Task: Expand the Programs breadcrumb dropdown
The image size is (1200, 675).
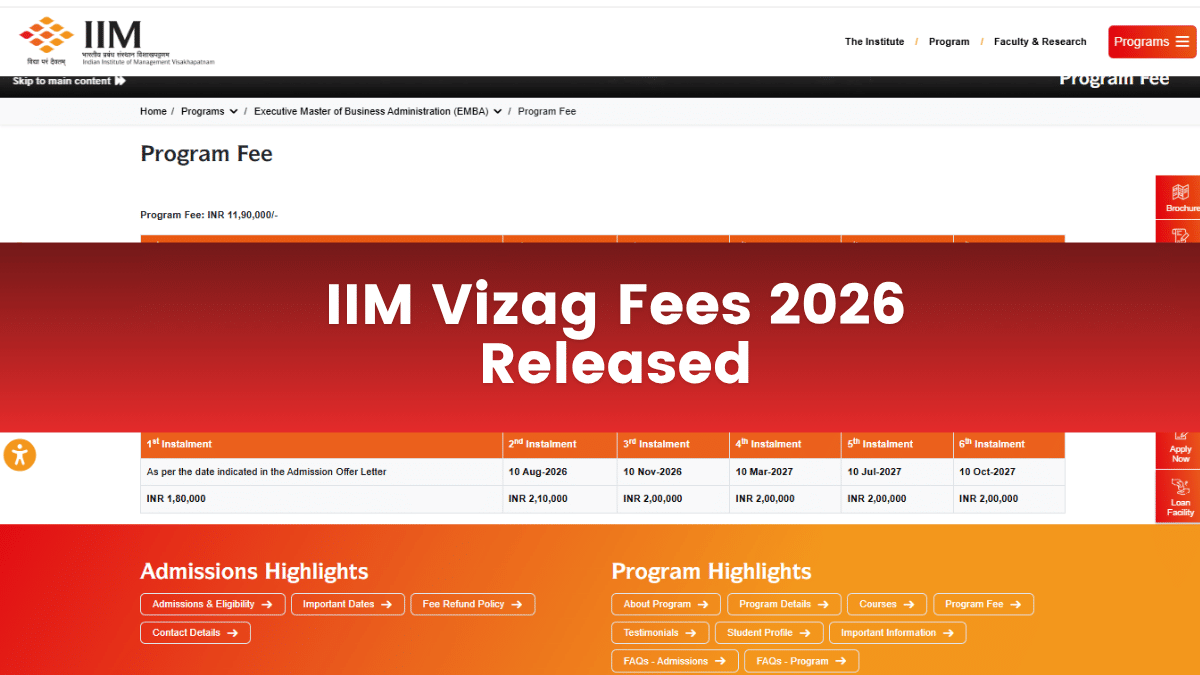Action: pos(234,111)
